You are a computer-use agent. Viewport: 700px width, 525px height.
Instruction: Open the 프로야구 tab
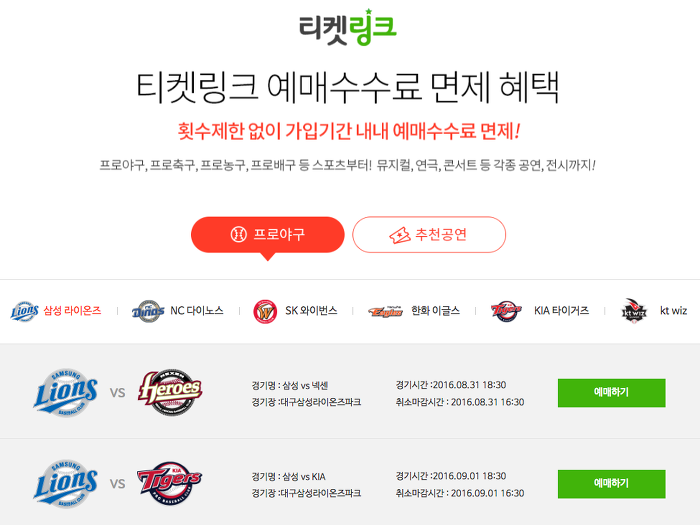tap(268, 235)
